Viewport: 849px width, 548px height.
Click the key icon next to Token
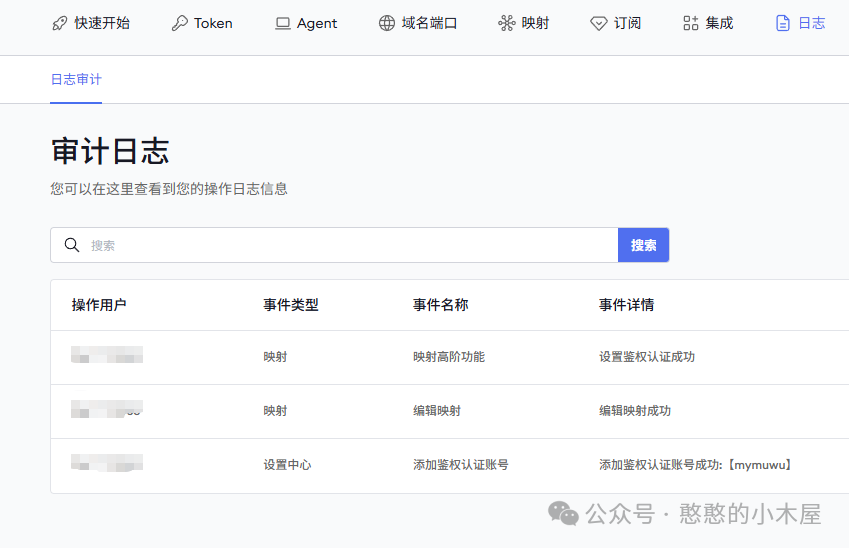coord(179,23)
